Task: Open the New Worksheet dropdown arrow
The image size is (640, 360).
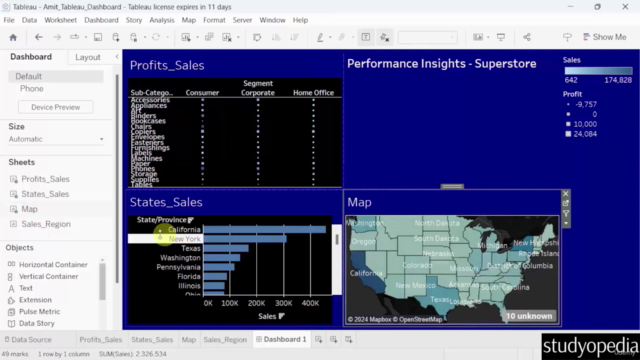Action: coord(198,38)
